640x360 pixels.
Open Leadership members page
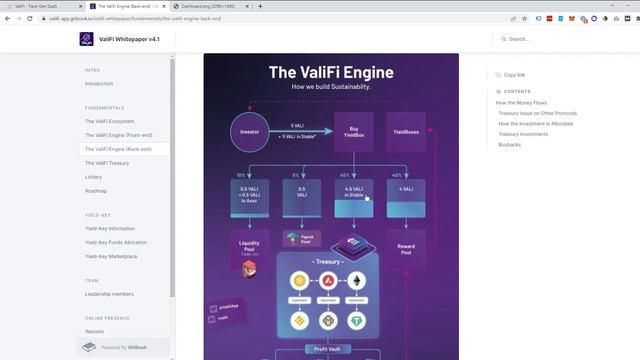[x=109, y=294]
